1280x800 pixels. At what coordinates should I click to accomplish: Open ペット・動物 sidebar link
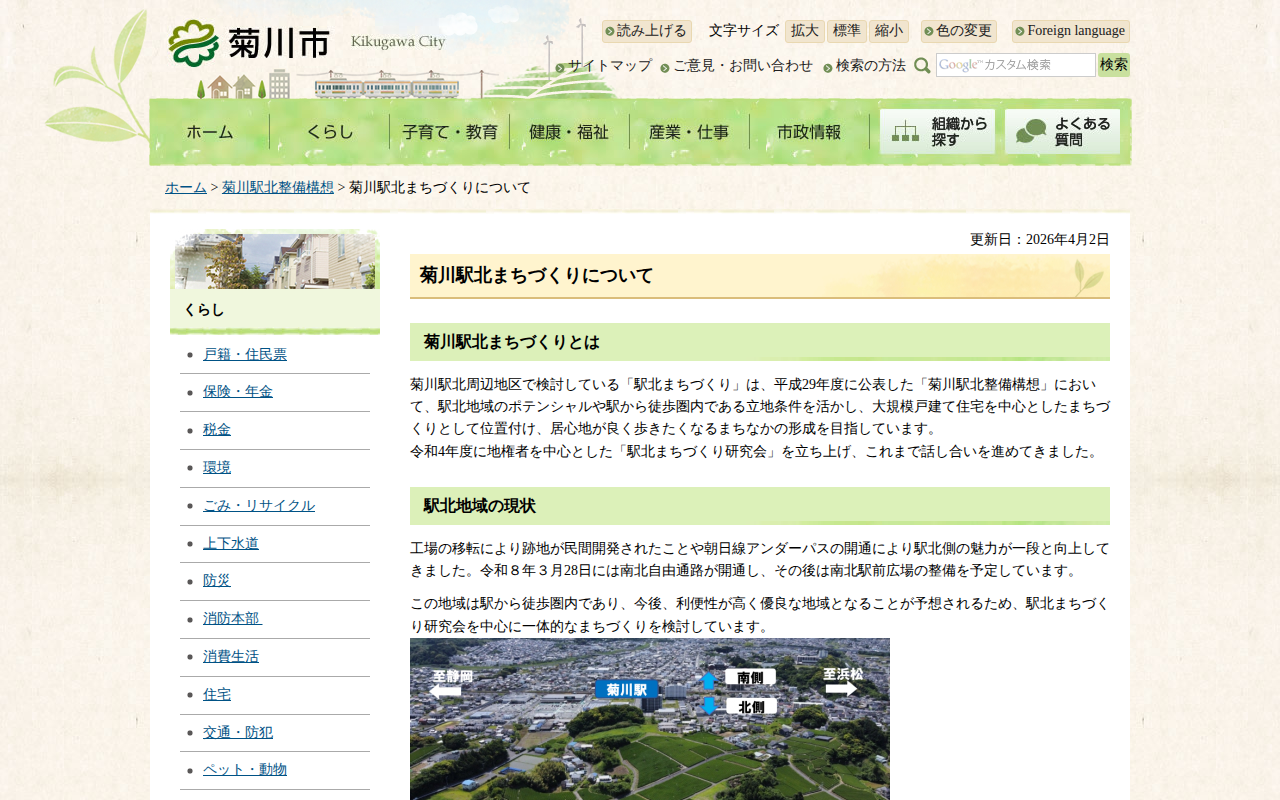pyautogui.click(x=245, y=770)
